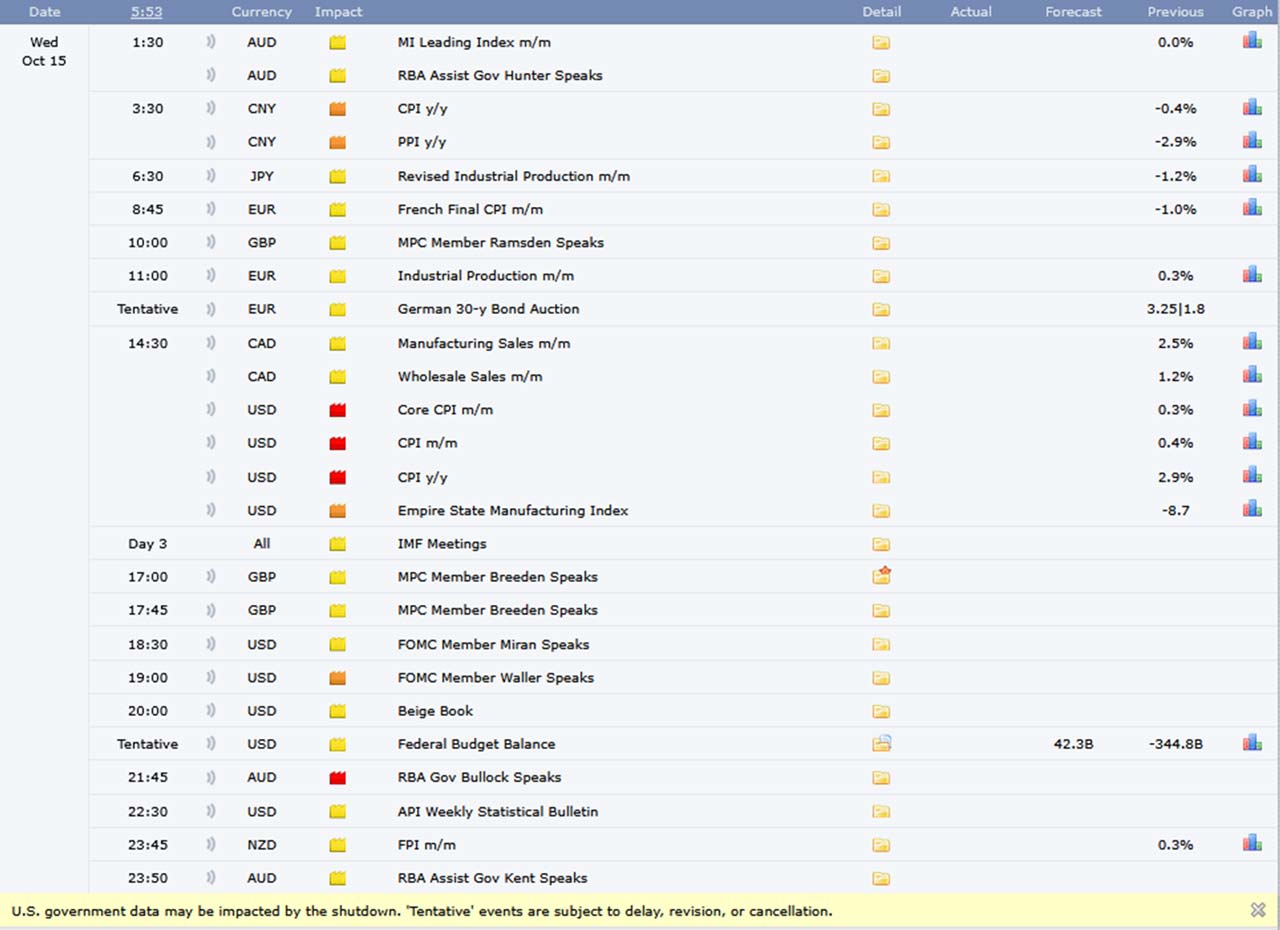
Task: Expand detail for German 30-y Bond Auction
Action: click(x=880, y=309)
